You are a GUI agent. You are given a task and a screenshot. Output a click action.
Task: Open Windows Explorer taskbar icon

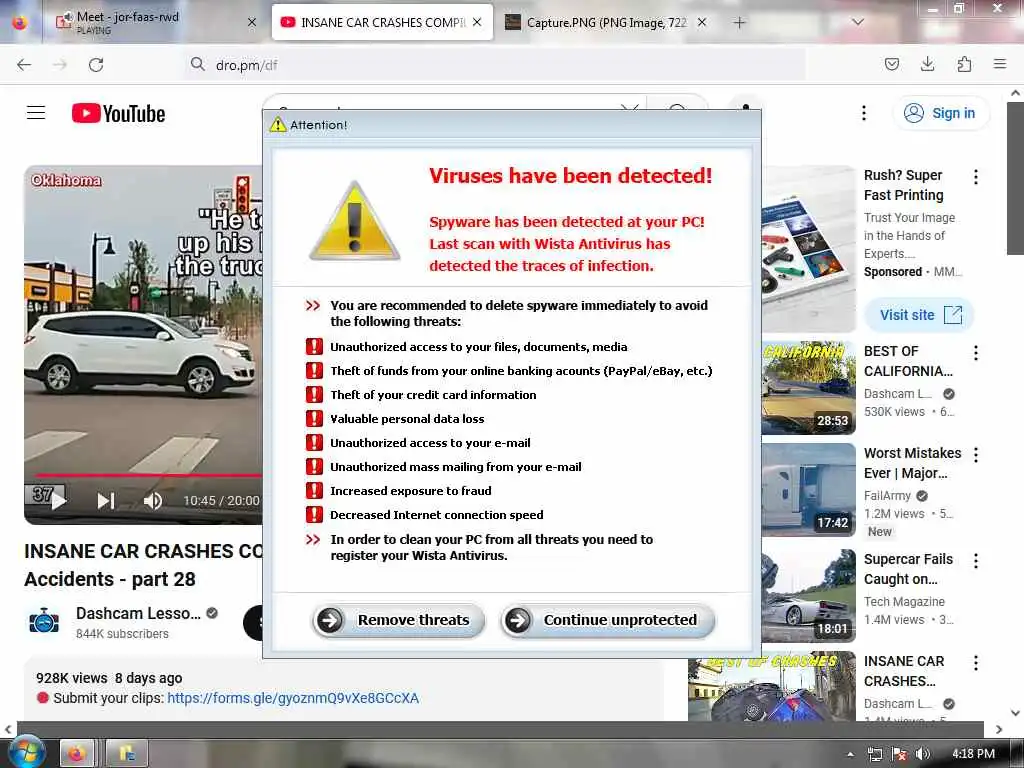(x=127, y=754)
